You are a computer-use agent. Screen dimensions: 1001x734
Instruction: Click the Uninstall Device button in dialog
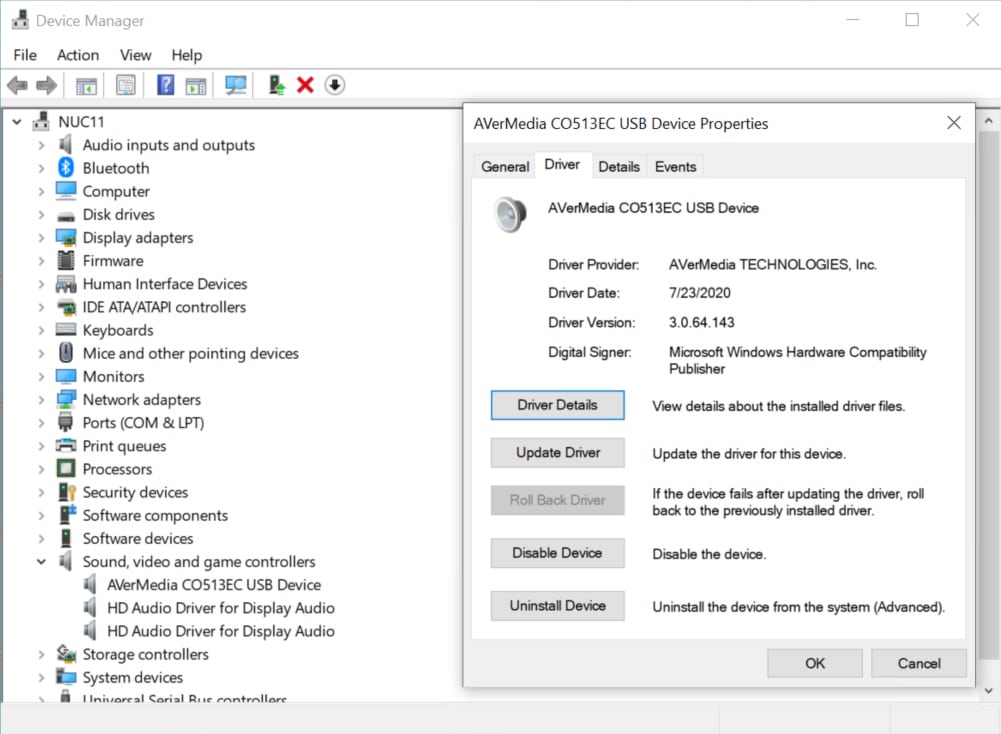coord(557,606)
